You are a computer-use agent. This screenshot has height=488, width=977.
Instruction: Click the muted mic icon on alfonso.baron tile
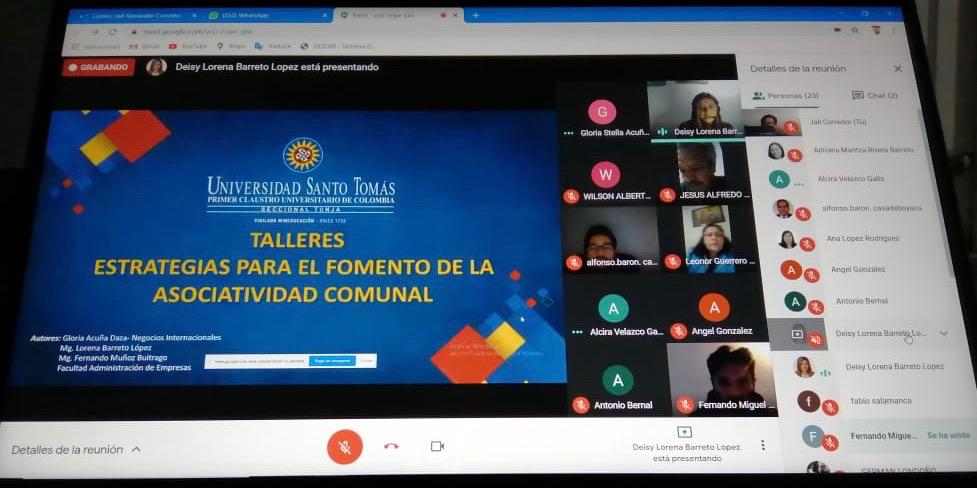[573, 263]
